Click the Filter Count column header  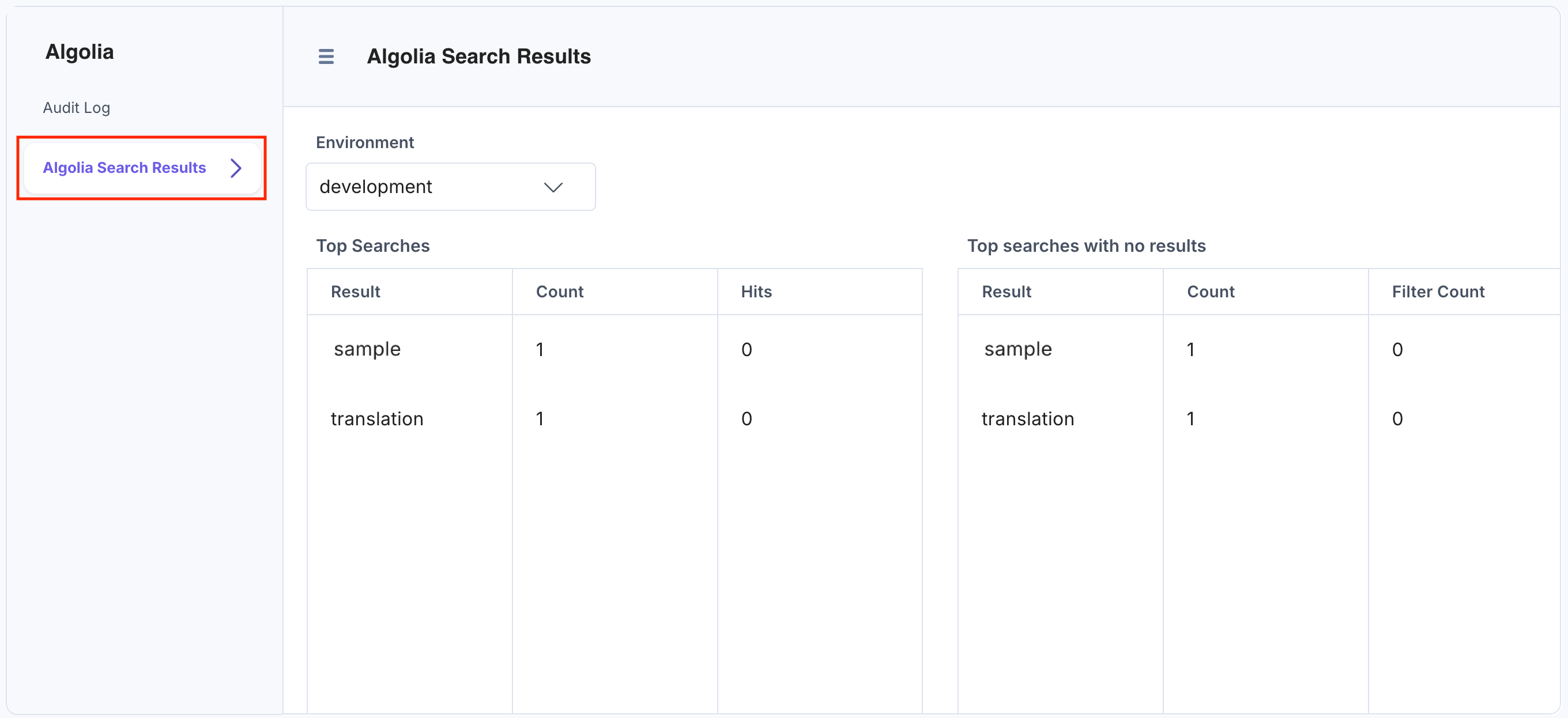click(1438, 292)
